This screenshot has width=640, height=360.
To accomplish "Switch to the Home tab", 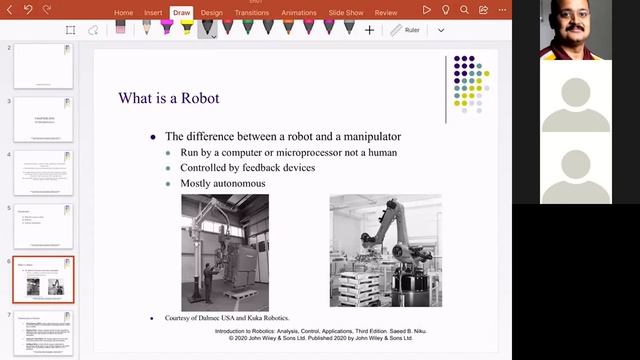I will click(123, 13).
